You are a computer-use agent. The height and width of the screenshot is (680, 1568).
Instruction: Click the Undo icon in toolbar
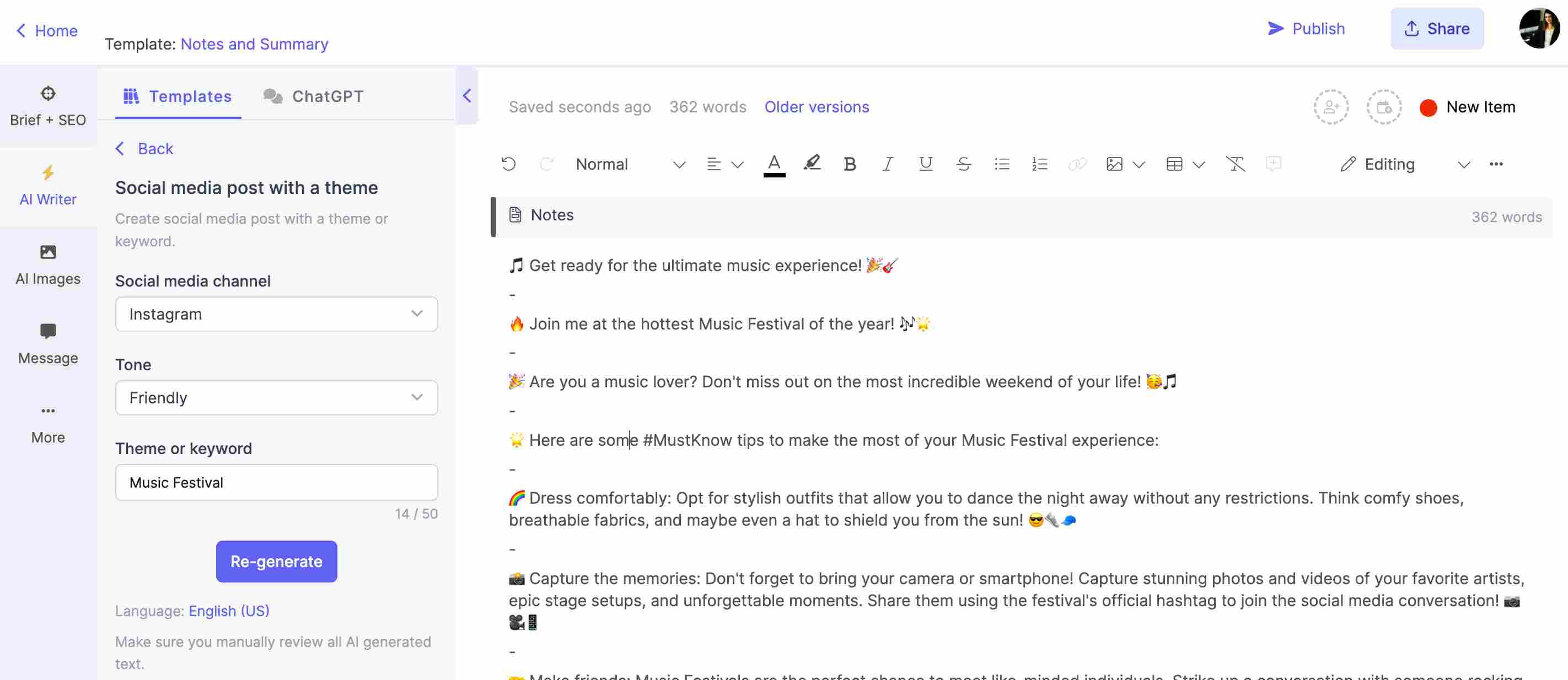point(507,163)
